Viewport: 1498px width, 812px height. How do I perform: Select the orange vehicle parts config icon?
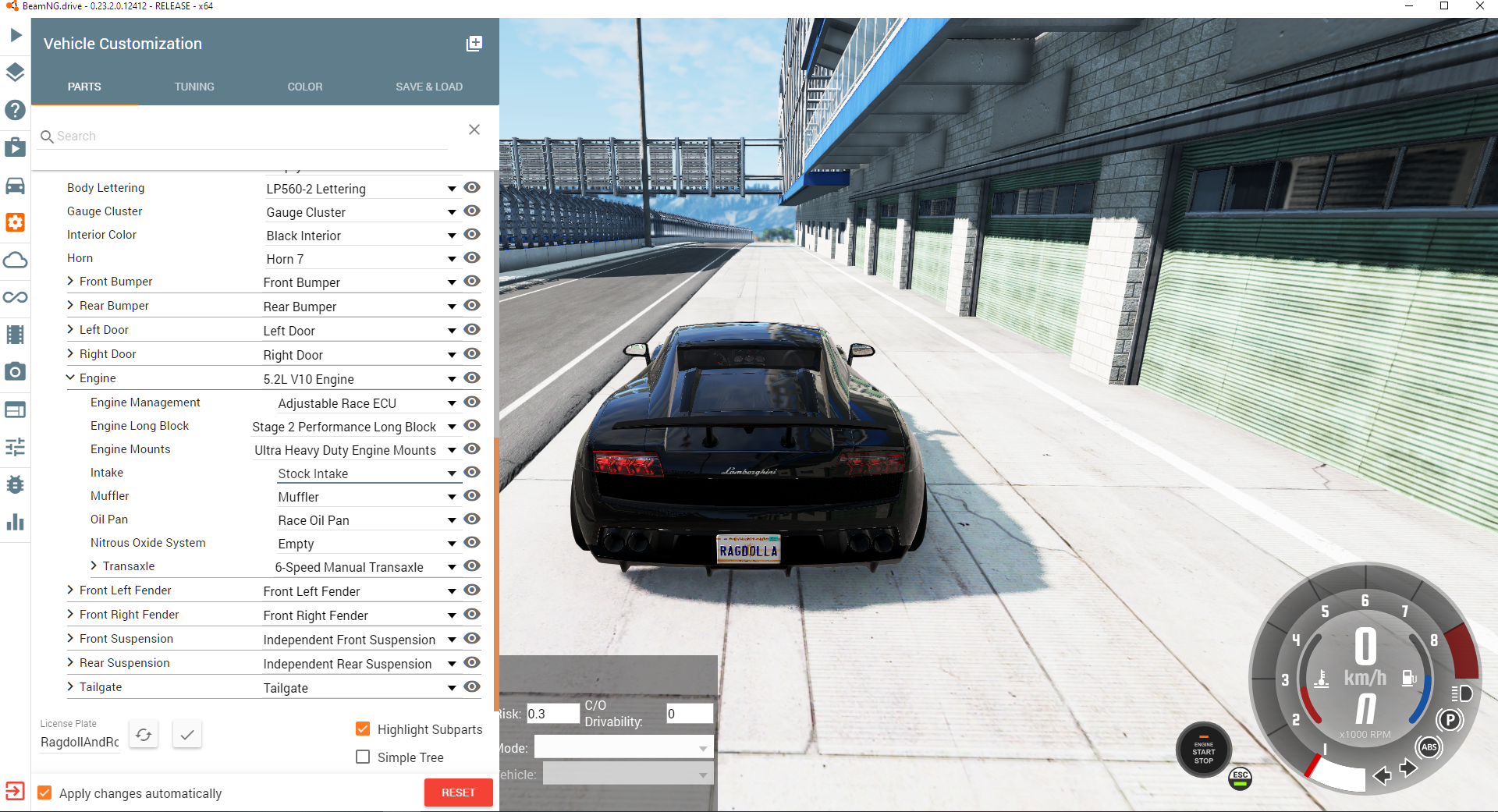(16, 222)
